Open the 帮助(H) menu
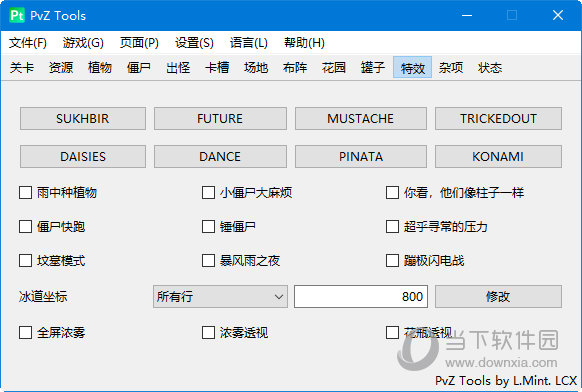The width and height of the screenshot is (582, 392). coord(304,43)
